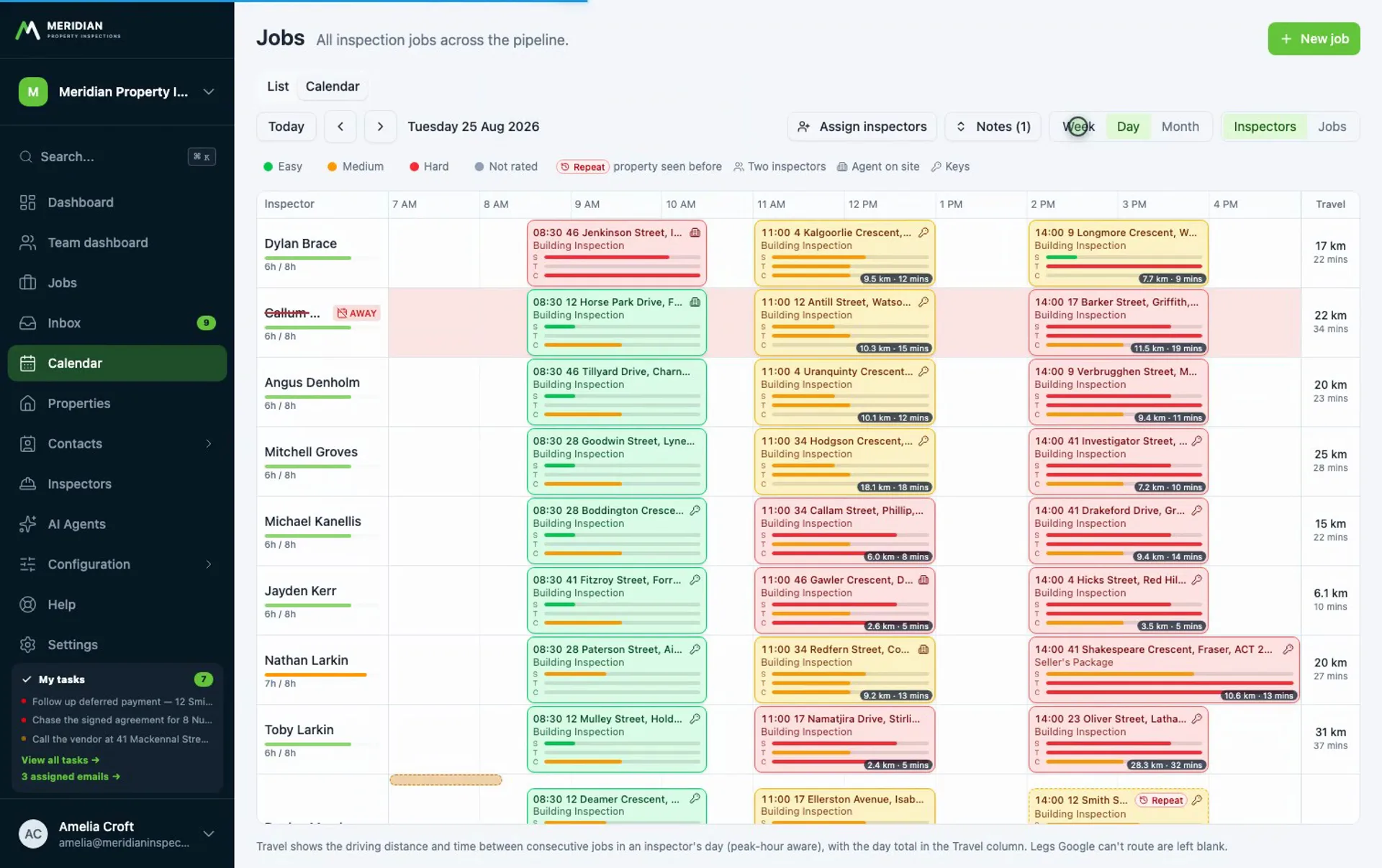Go to previous day arrow
The height and width of the screenshot is (868, 1382).
[x=340, y=127]
